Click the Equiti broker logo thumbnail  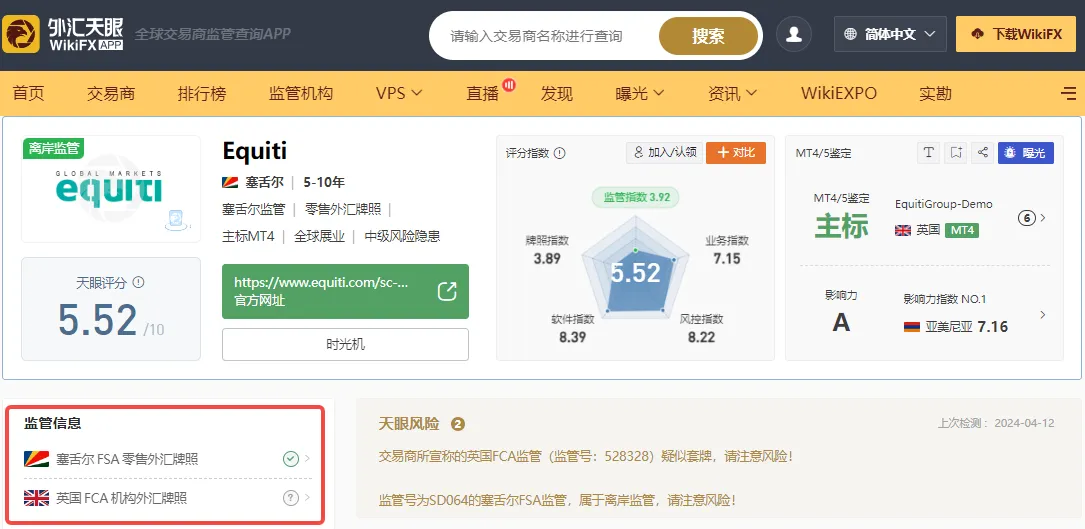(111, 188)
